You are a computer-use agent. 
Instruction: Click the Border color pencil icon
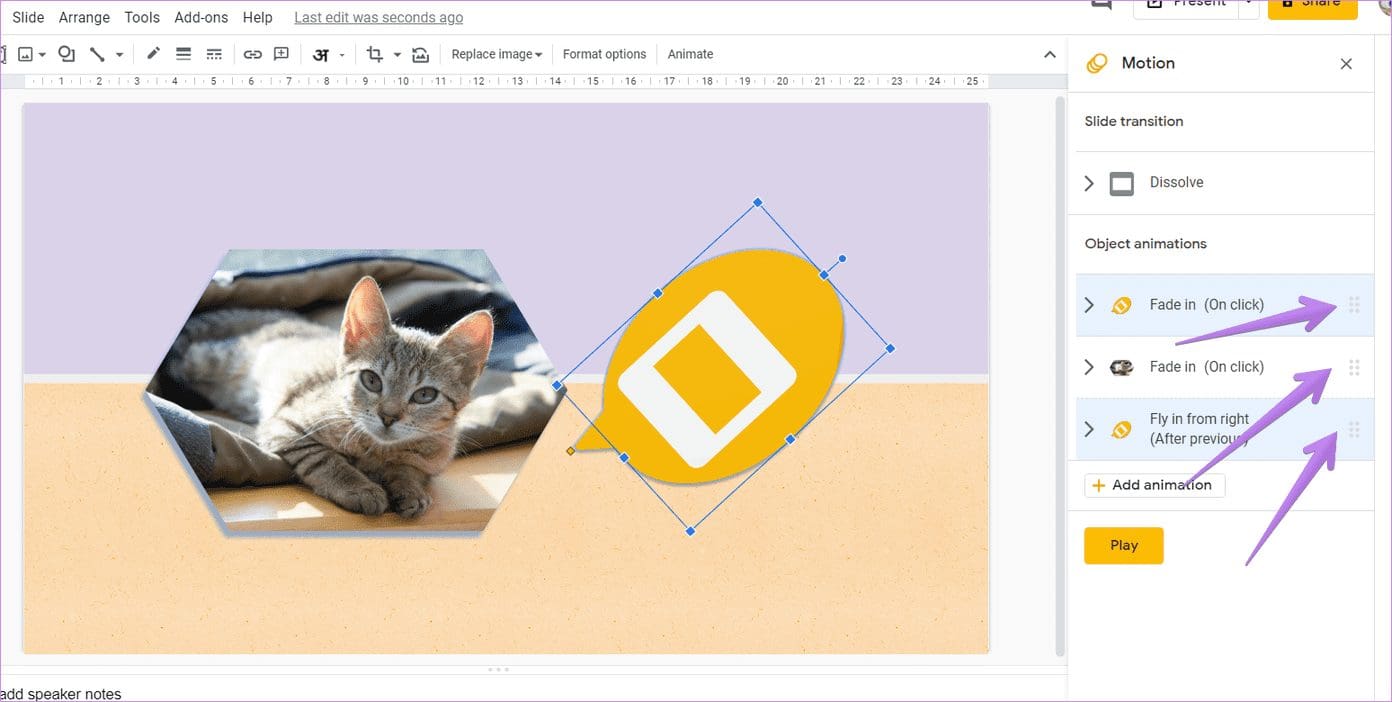(x=153, y=54)
